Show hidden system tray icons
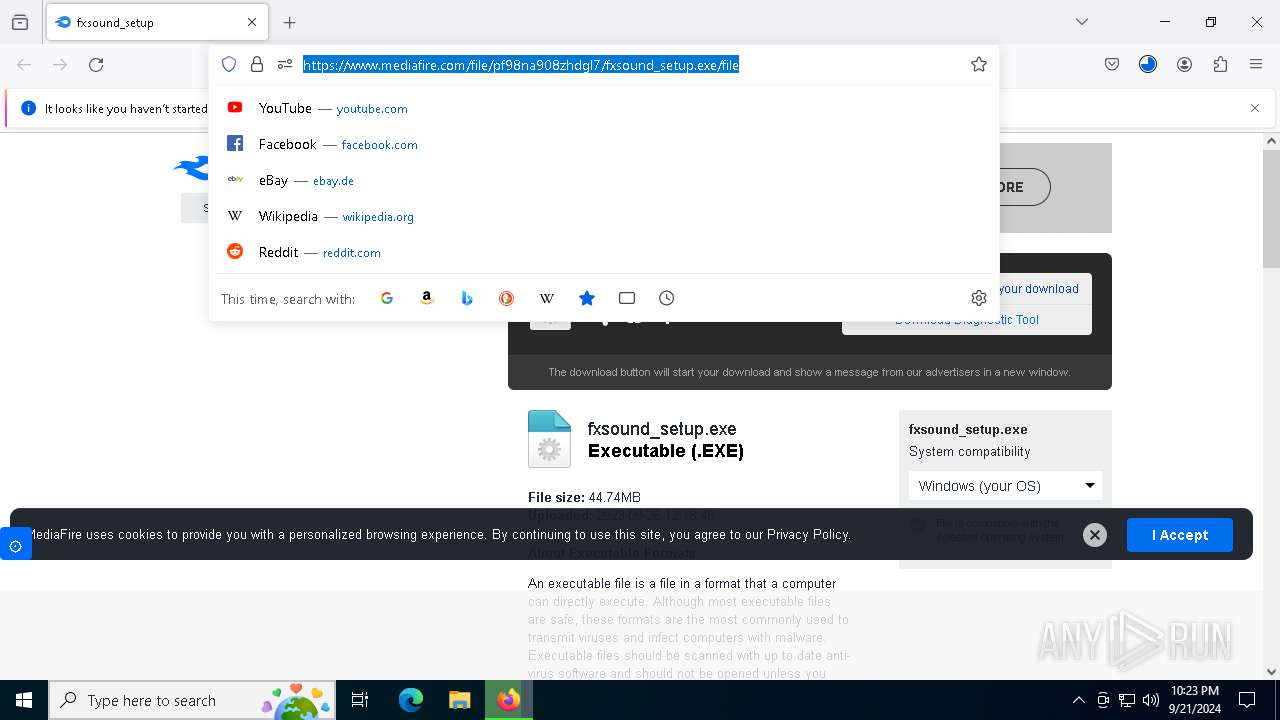This screenshot has width=1280, height=720. pyautogui.click(x=1078, y=700)
